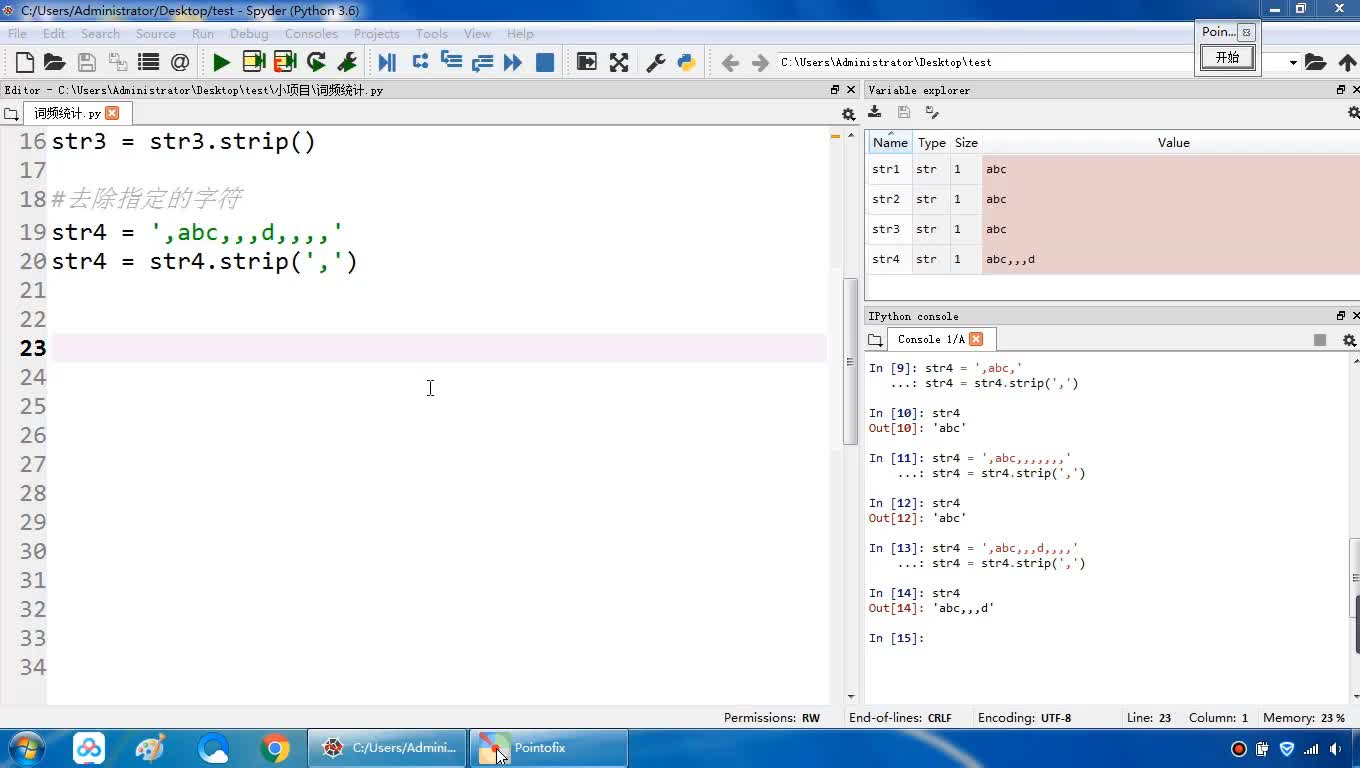Open the PYTHONPATH manager Python icon
Viewport: 1360px width, 768px height.
pos(686,62)
